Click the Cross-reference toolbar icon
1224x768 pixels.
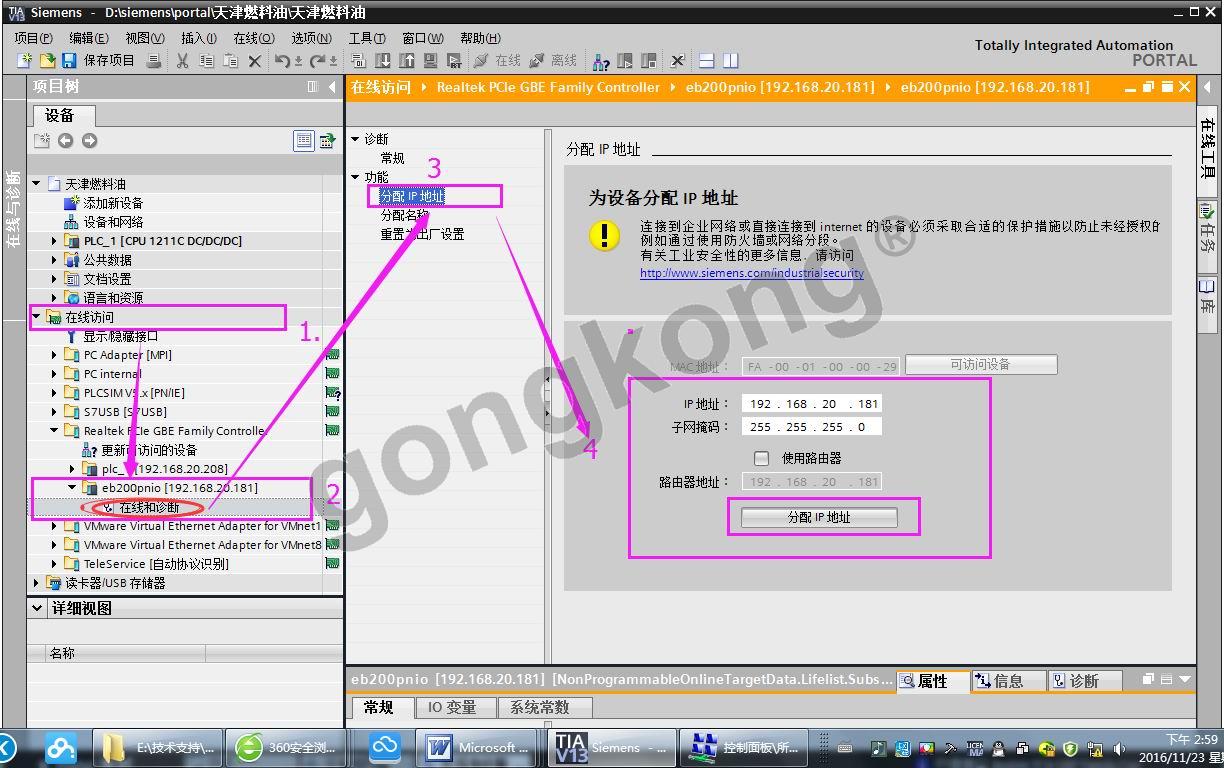click(x=677, y=61)
